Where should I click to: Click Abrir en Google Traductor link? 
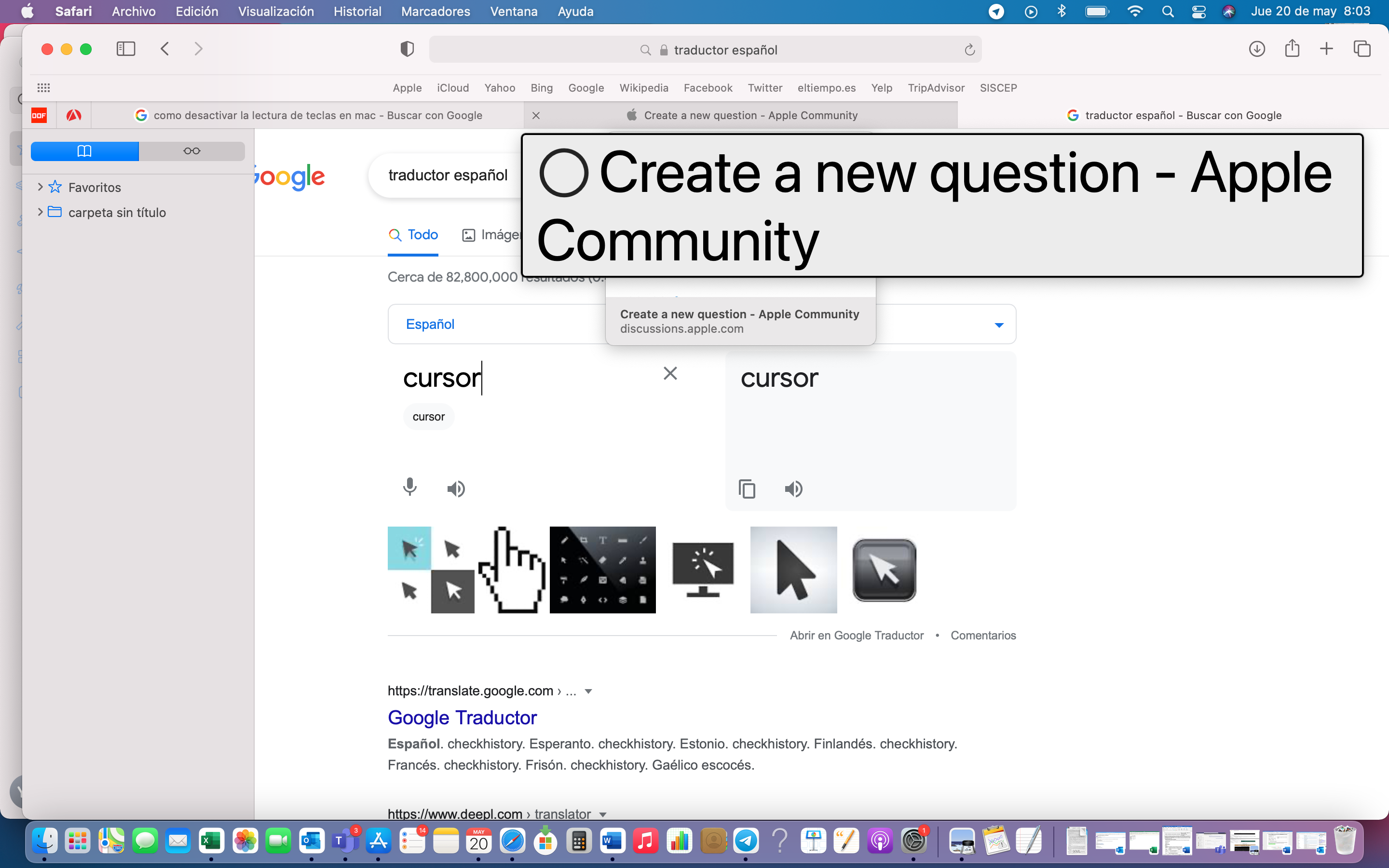pyautogui.click(x=857, y=636)
